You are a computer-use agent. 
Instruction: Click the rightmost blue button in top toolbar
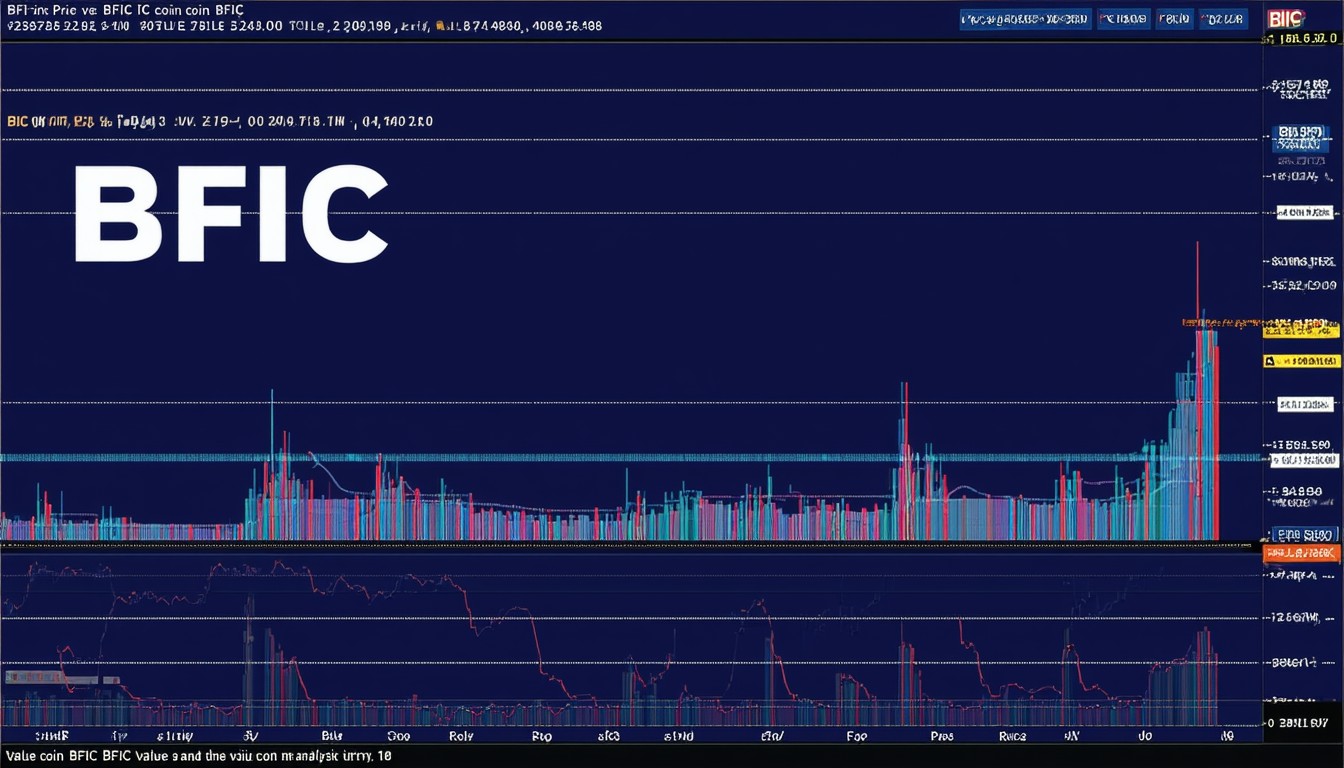(x=1223, y=19)
